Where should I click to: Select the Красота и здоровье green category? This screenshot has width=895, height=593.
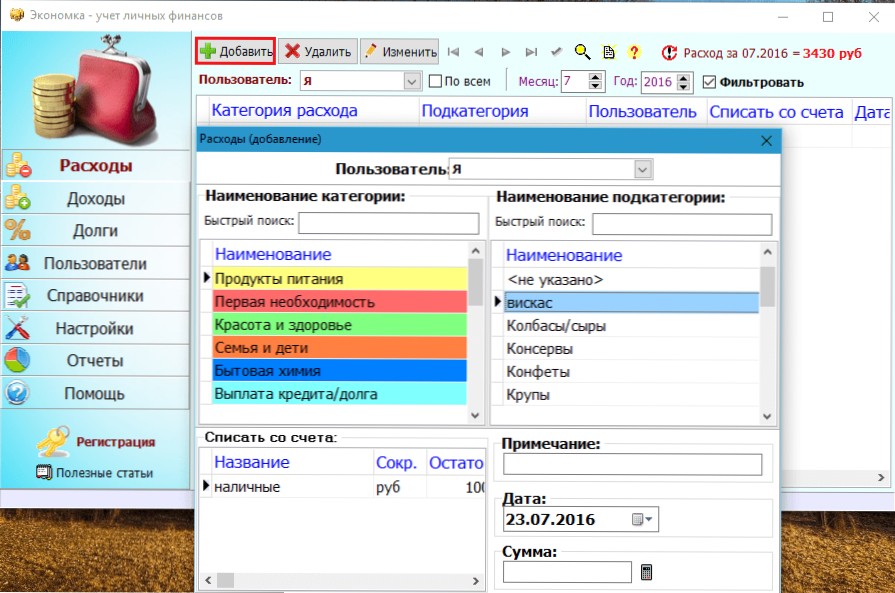tap(339, 325)
